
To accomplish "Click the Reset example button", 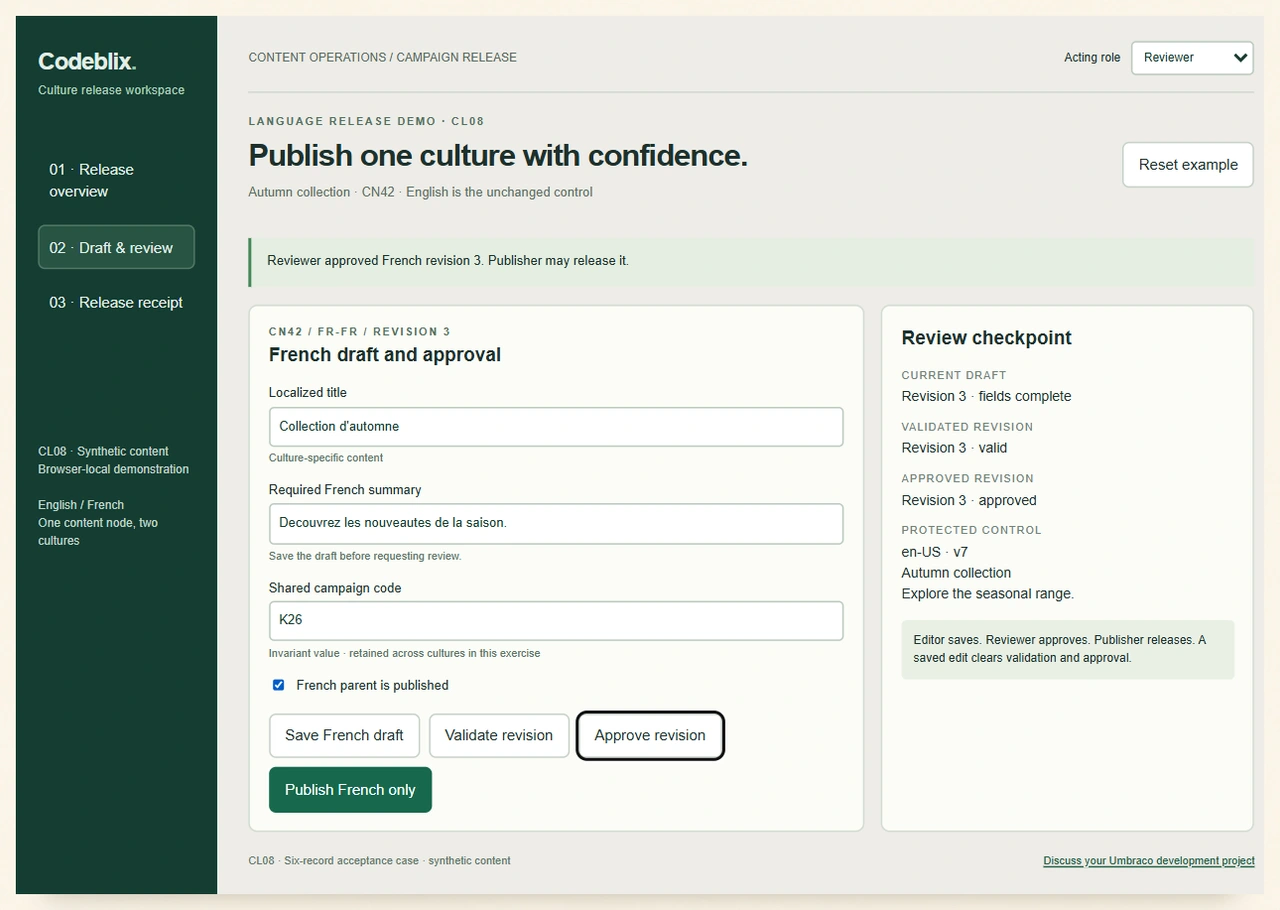I will pos(1188,165).
